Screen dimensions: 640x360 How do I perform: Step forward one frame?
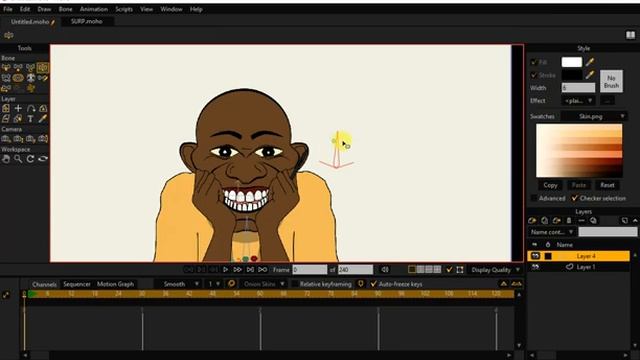238,269
